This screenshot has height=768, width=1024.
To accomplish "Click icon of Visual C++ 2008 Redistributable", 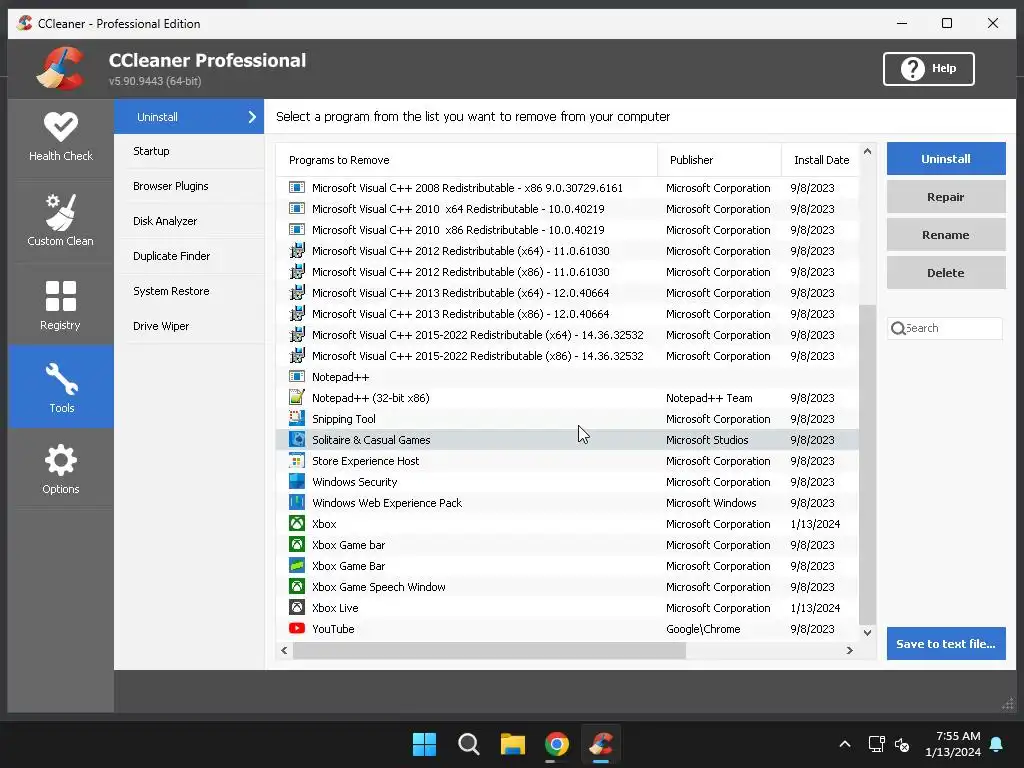I will pos(296,187).
